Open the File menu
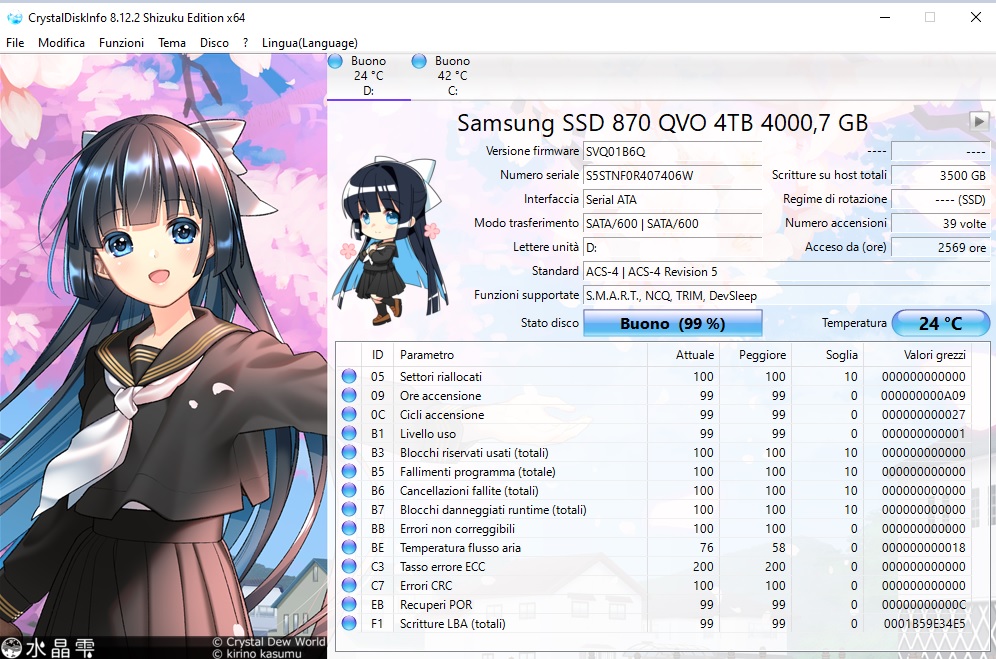This screenshot has height=659, width=996. click(x=15, y=43)
